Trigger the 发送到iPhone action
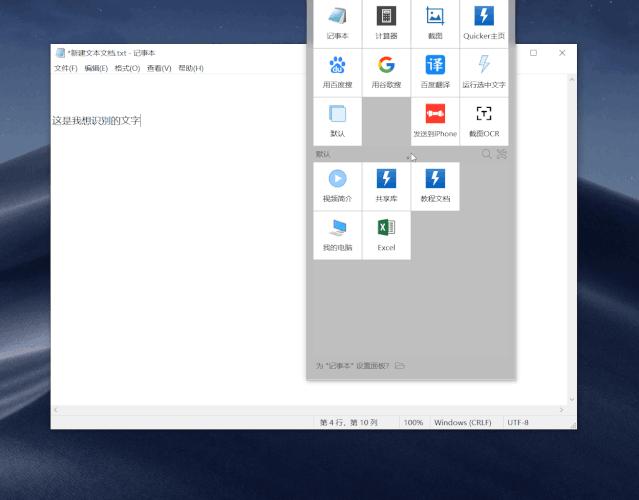 click(435, 121)
